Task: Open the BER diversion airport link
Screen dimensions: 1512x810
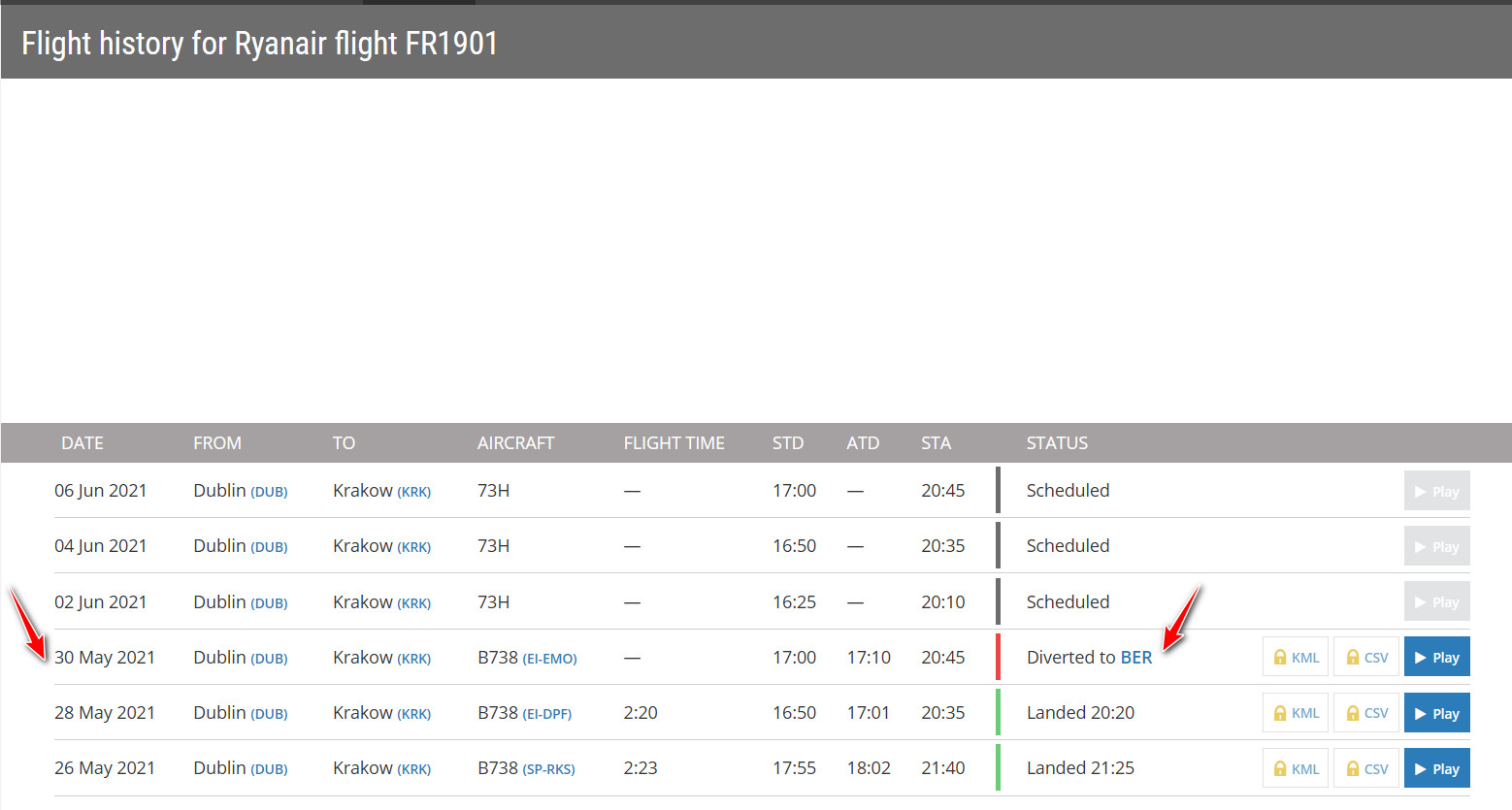Action: [x=1136, y=657]
